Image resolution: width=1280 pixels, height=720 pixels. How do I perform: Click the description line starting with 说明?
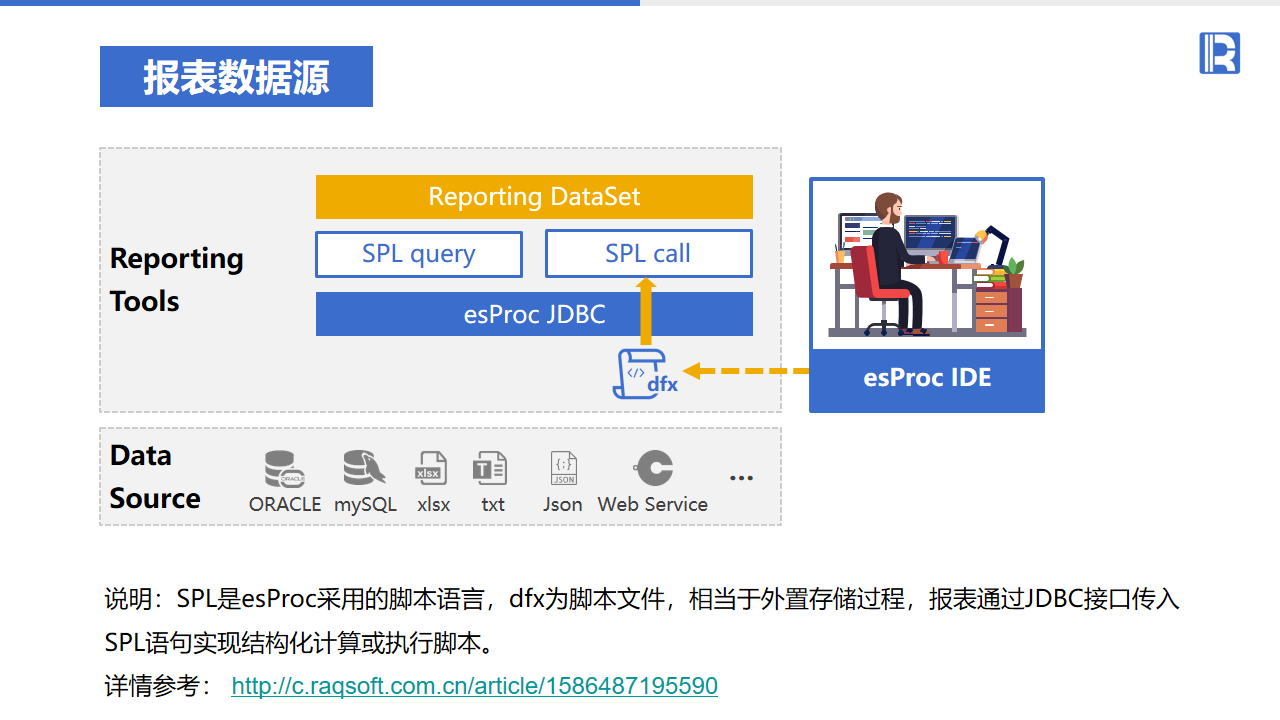[642, 599]
